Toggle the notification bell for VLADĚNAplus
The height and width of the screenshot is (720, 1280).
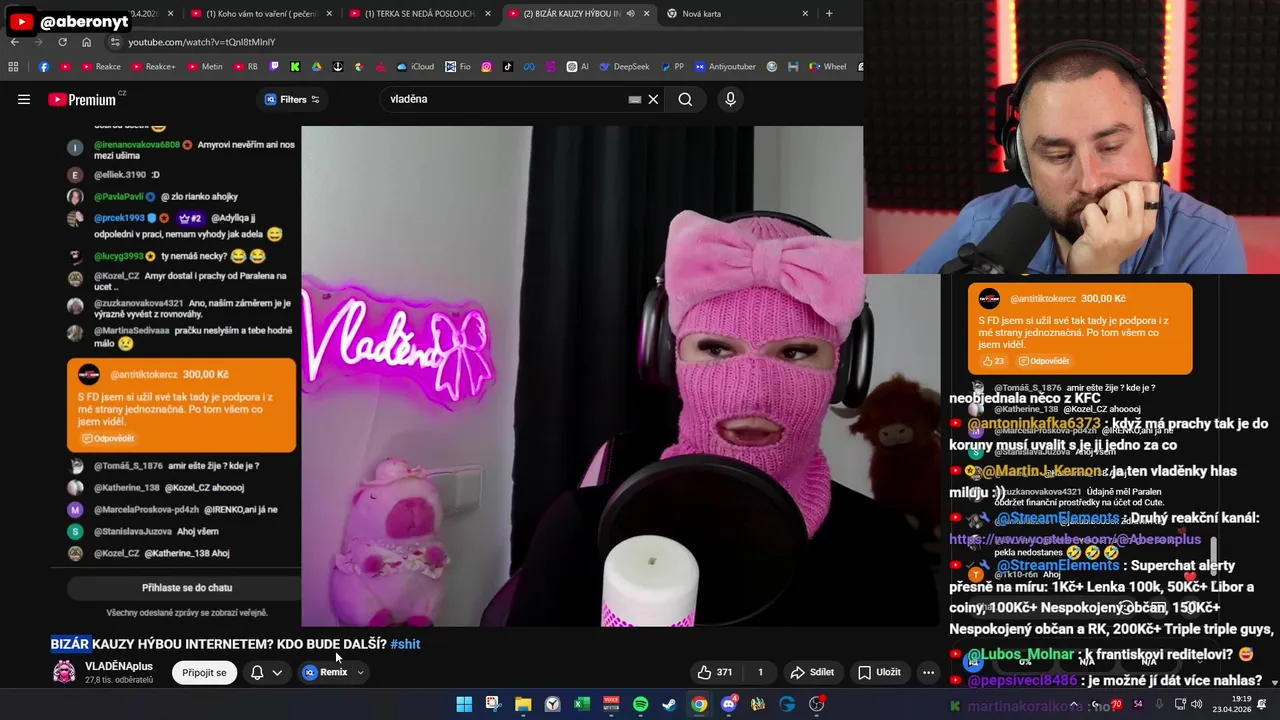257,672
